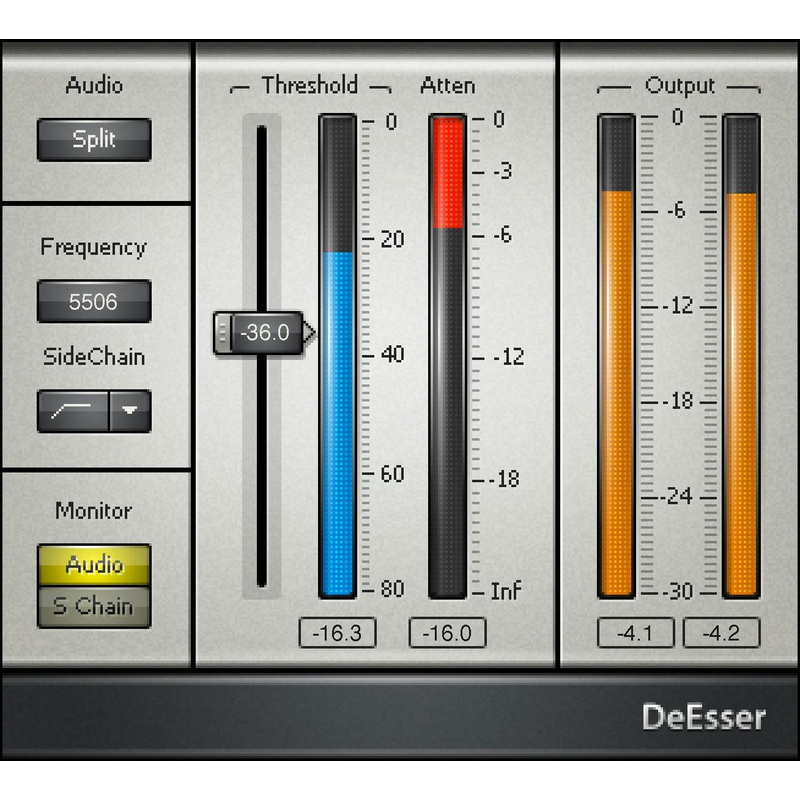This screenshot has height=800, width=800.
Task: Enable Audio monitoring in the Monitor section
Action: click(x=93, y=564)
